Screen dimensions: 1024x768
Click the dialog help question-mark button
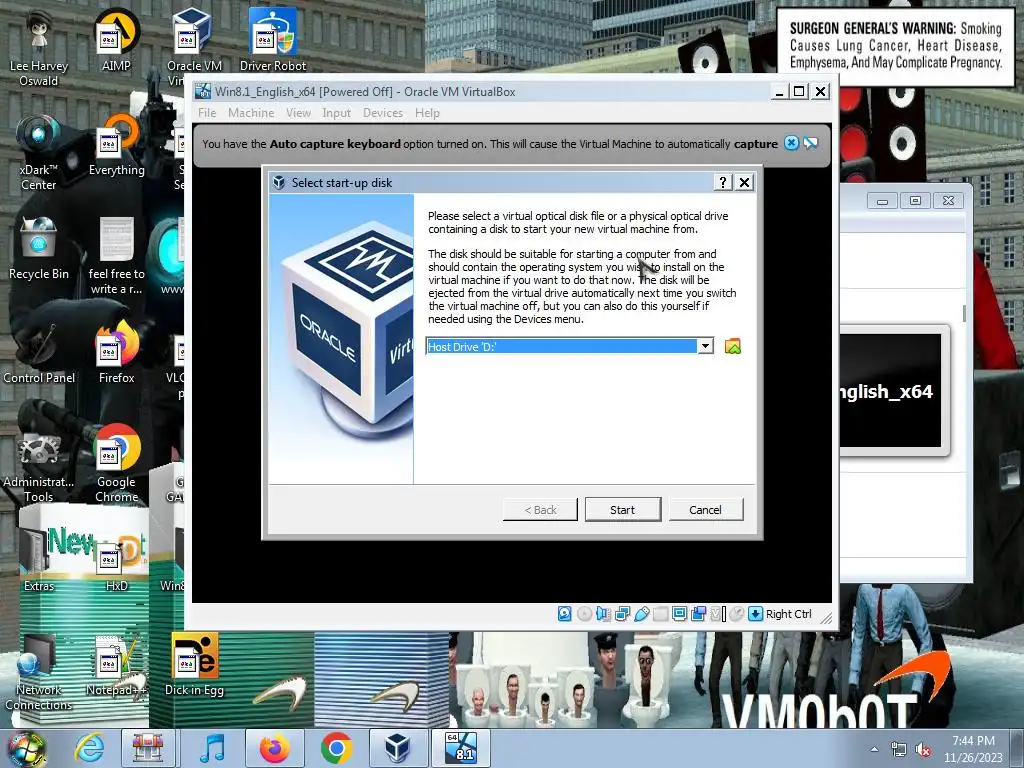722,182
